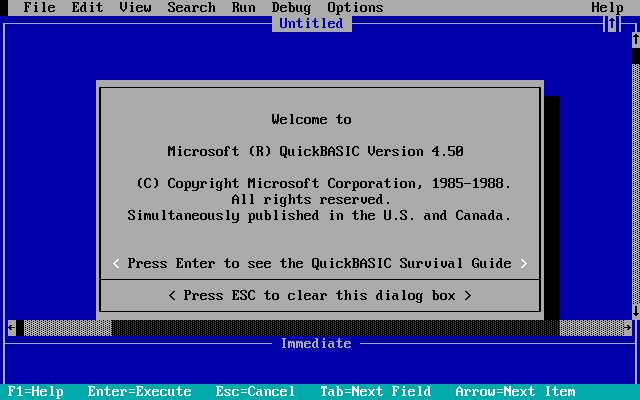Image resolution: width=640 pixels, height=400 pixels.
Task: Click Esc=Cancel in the status bar
Action: click(255, 392)
